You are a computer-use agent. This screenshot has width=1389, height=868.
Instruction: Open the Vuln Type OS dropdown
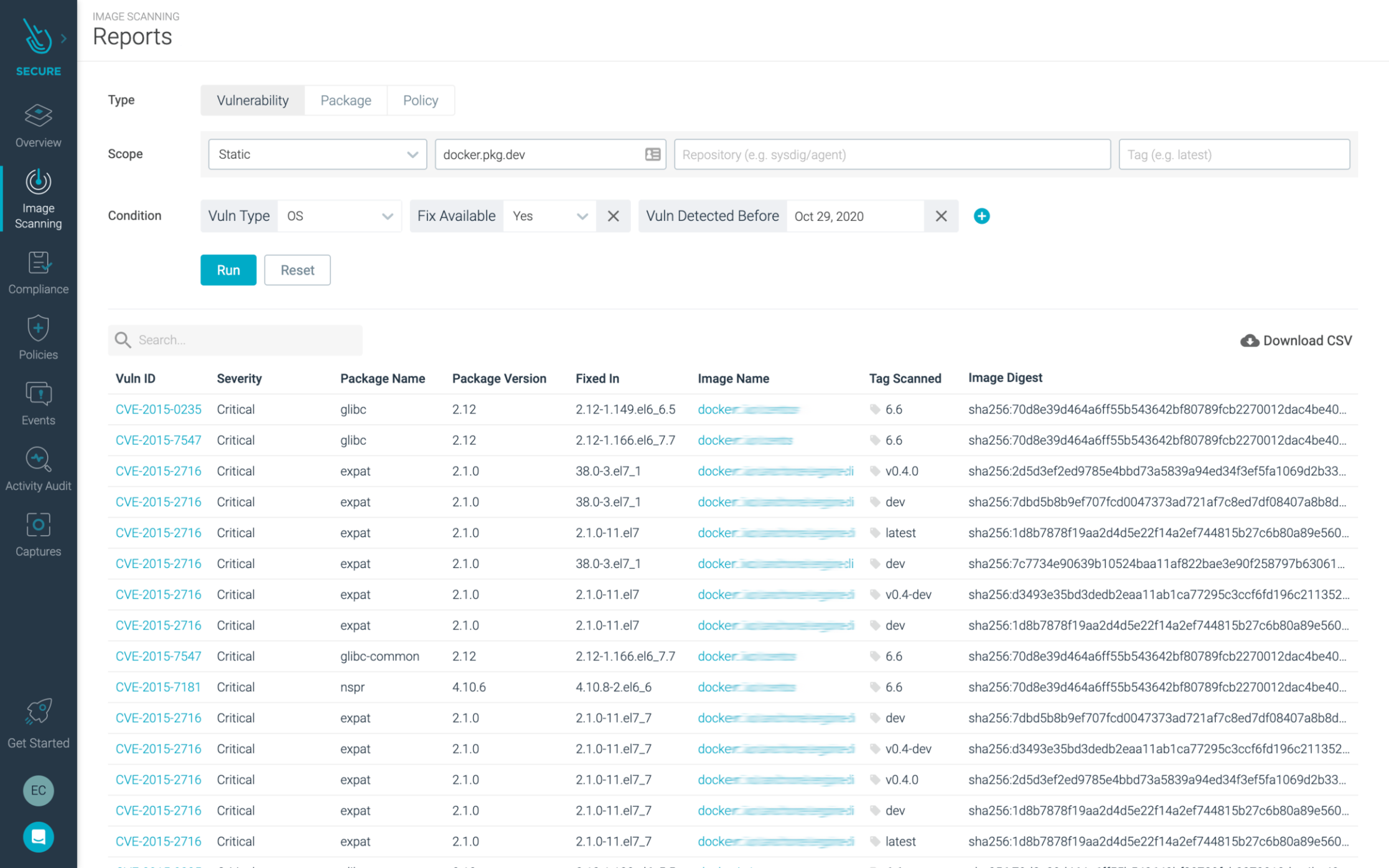339,216
